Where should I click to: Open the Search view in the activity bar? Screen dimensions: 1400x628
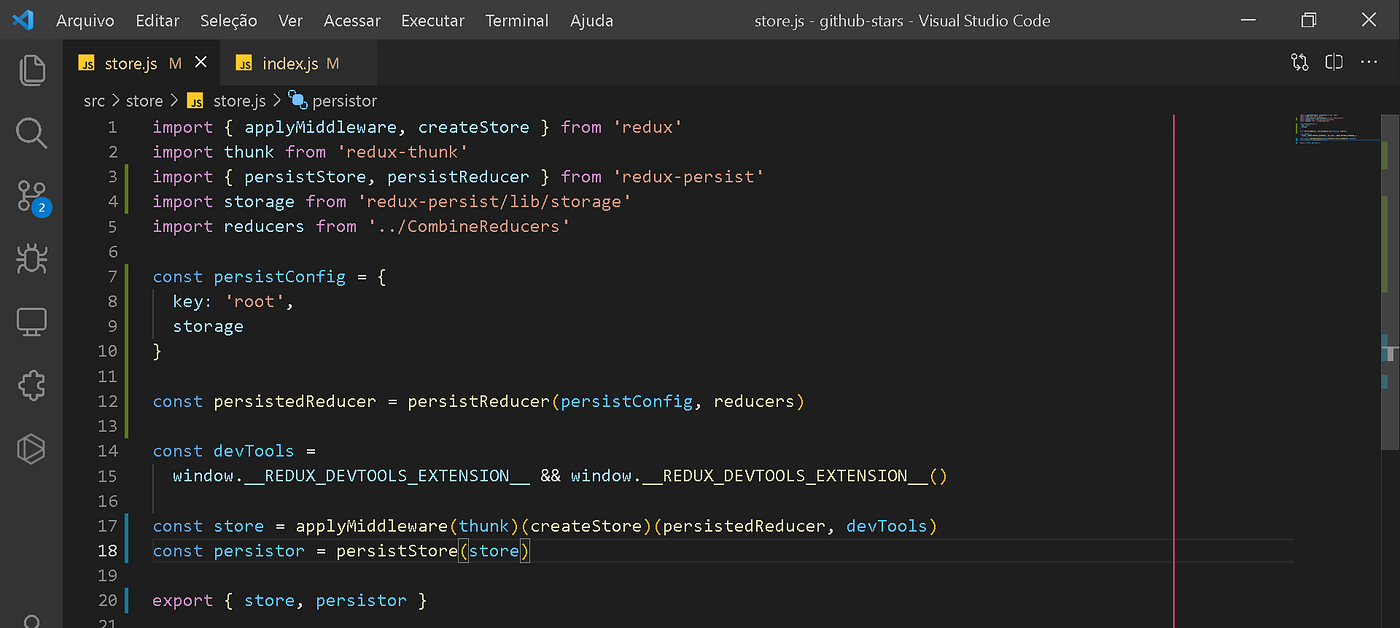32,133
